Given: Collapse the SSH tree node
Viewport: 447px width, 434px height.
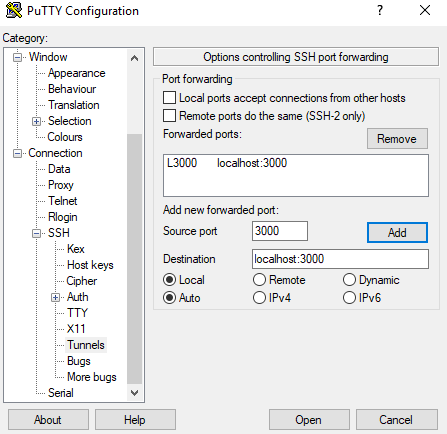Looking at the screenshot, I should tap(36, 233).
